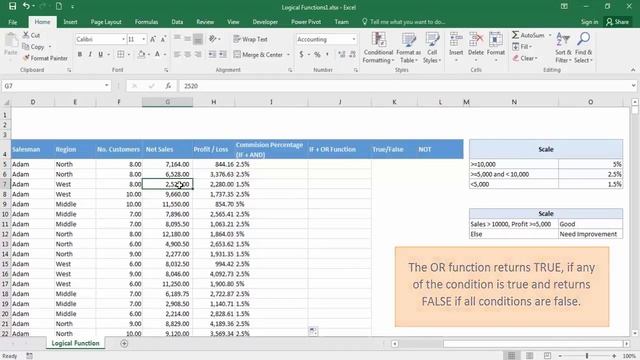Click the formula bar showing 2520

pyautogui.click(x=404, y=86)
